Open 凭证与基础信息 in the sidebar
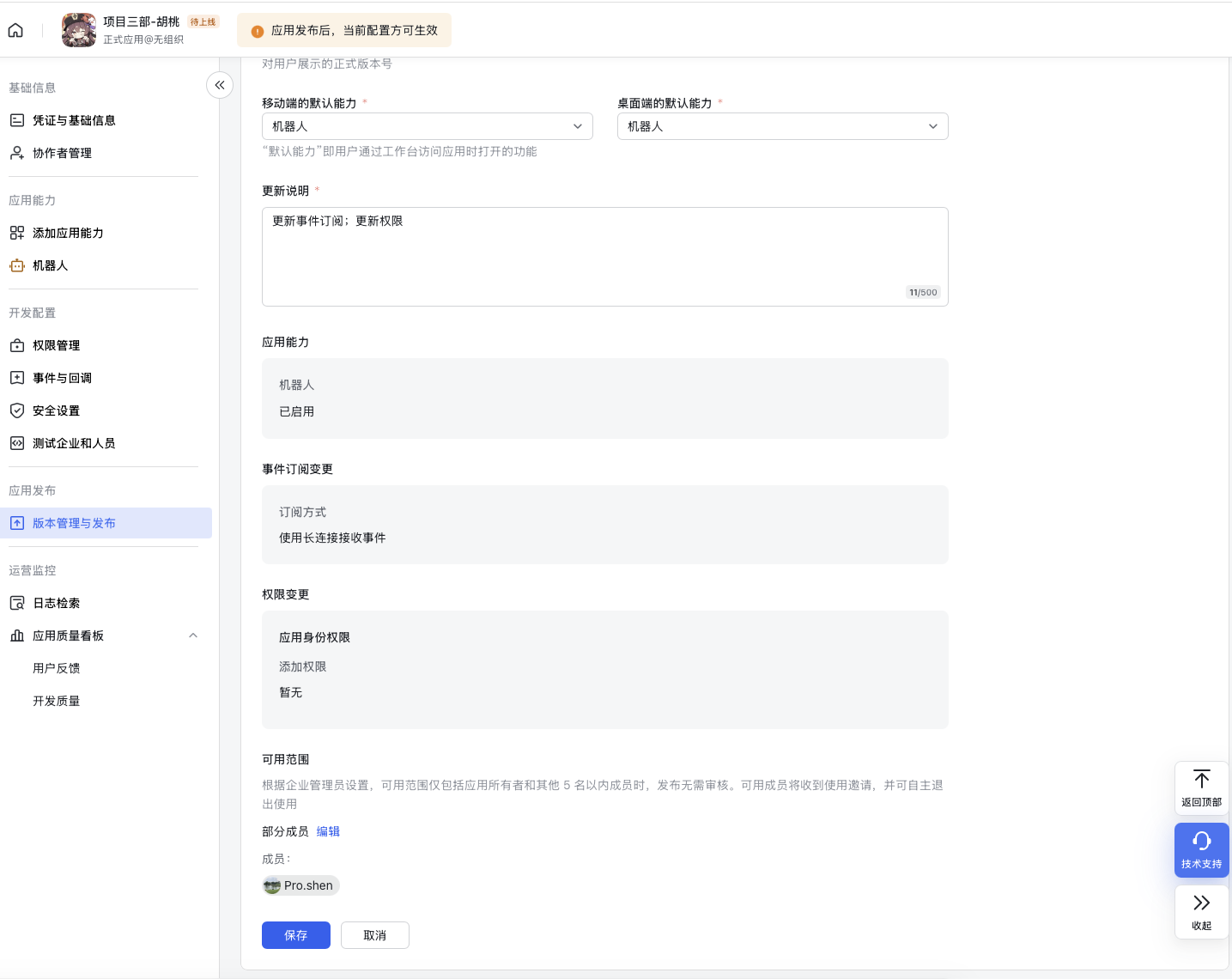1232x979 pixels. 74,120
